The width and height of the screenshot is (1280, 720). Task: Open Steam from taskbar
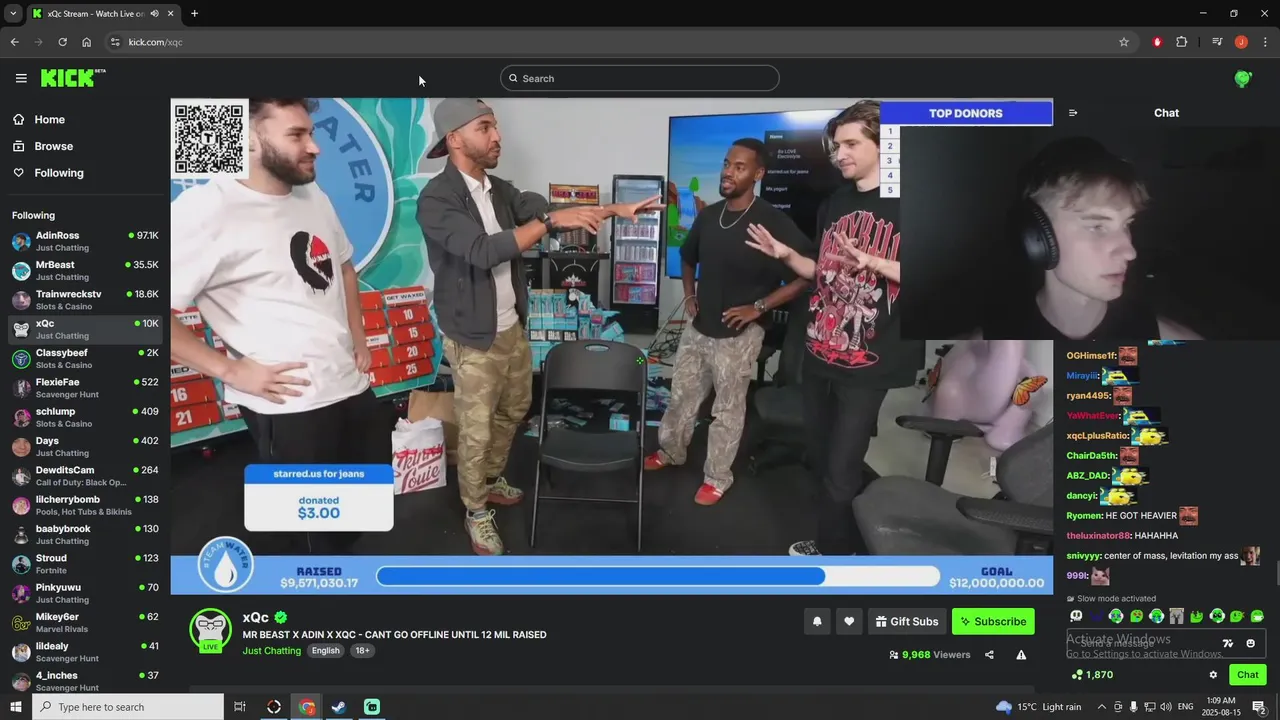click(339, 707)
